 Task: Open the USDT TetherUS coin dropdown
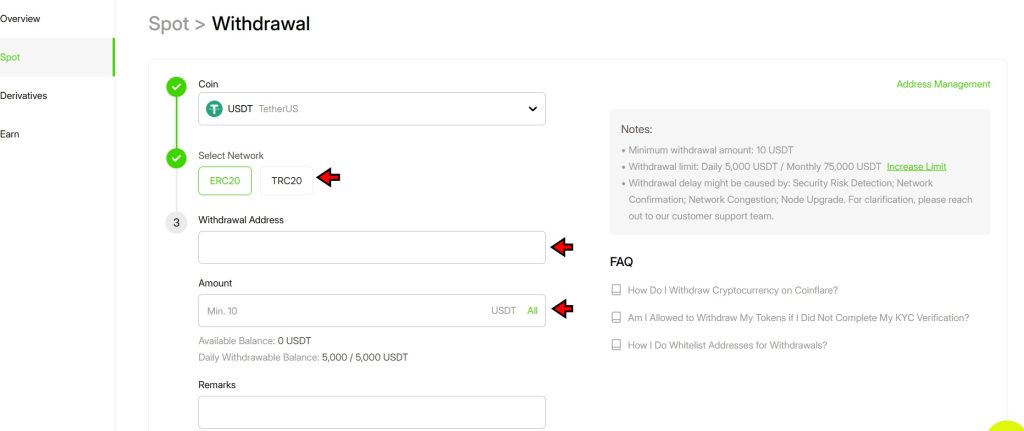click(x=372, y=109)
